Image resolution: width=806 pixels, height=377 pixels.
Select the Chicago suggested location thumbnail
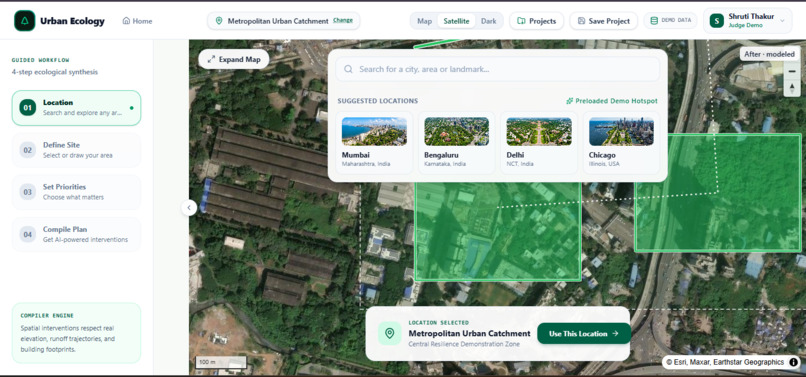coord(621,132)
